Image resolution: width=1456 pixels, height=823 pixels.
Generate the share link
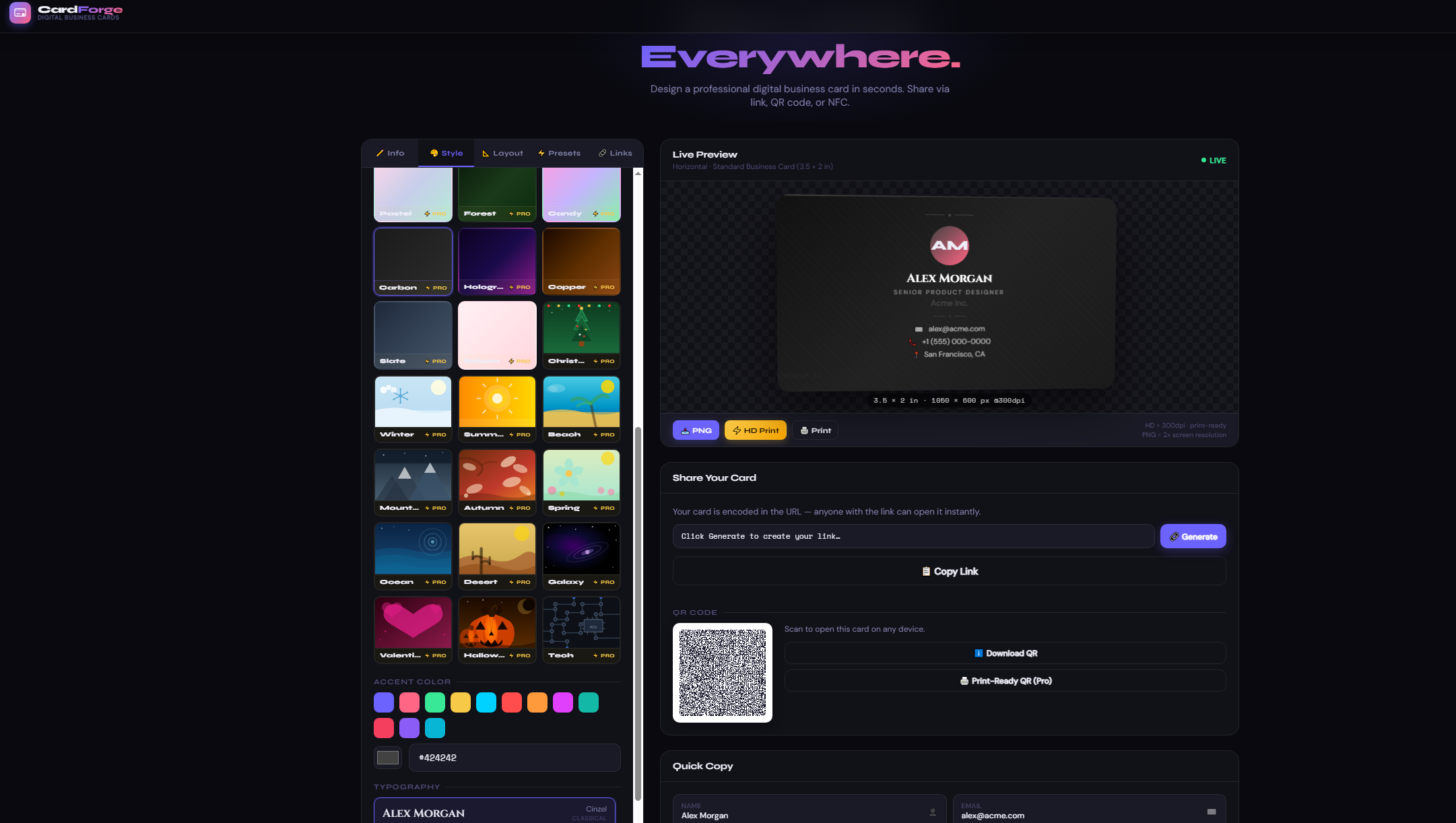(x=1193, y=536)
